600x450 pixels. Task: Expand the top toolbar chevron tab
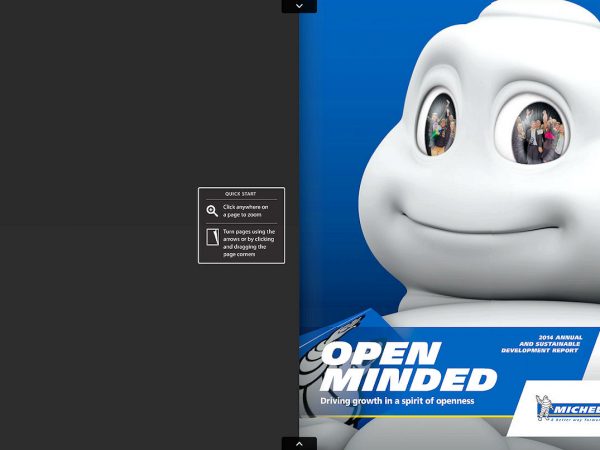[x=299, y=6]
